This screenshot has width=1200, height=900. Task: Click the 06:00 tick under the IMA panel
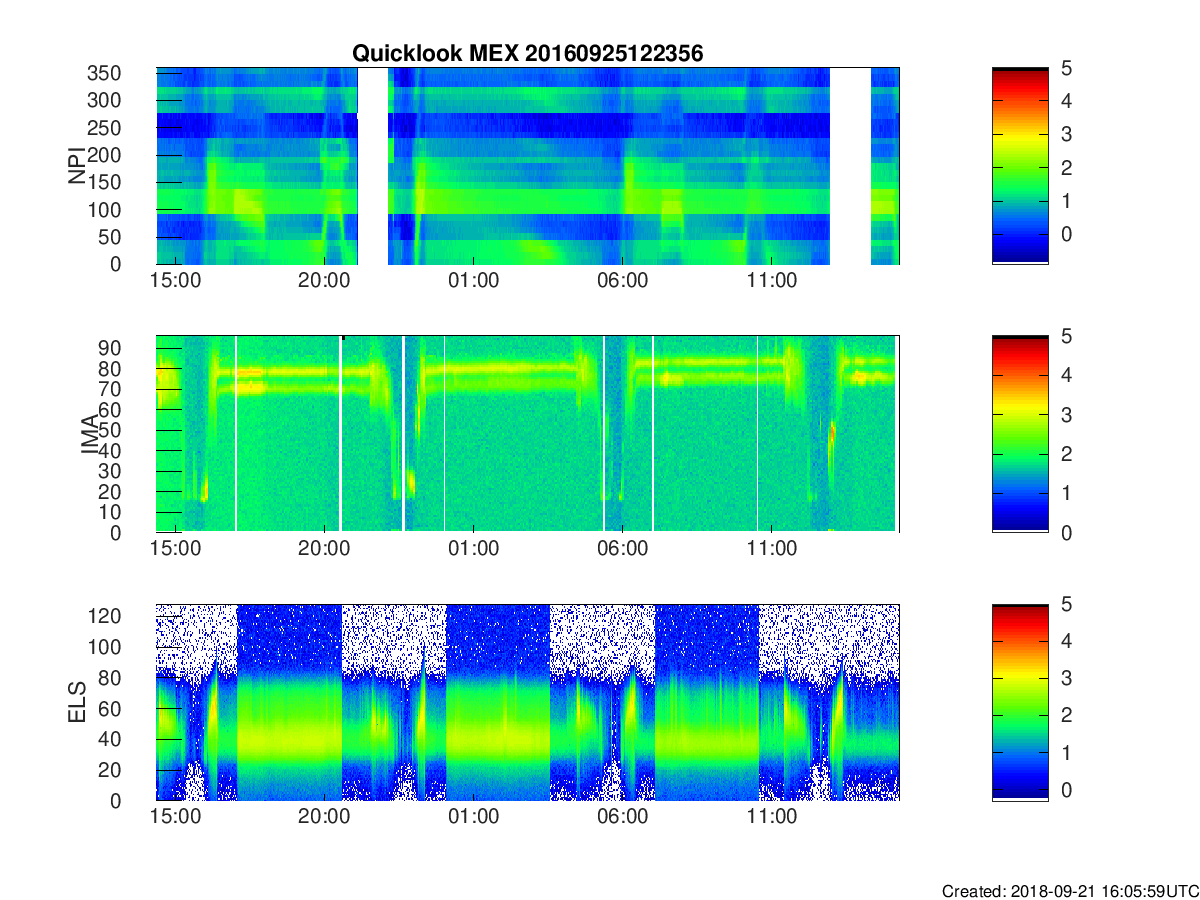tap(622, 549)
